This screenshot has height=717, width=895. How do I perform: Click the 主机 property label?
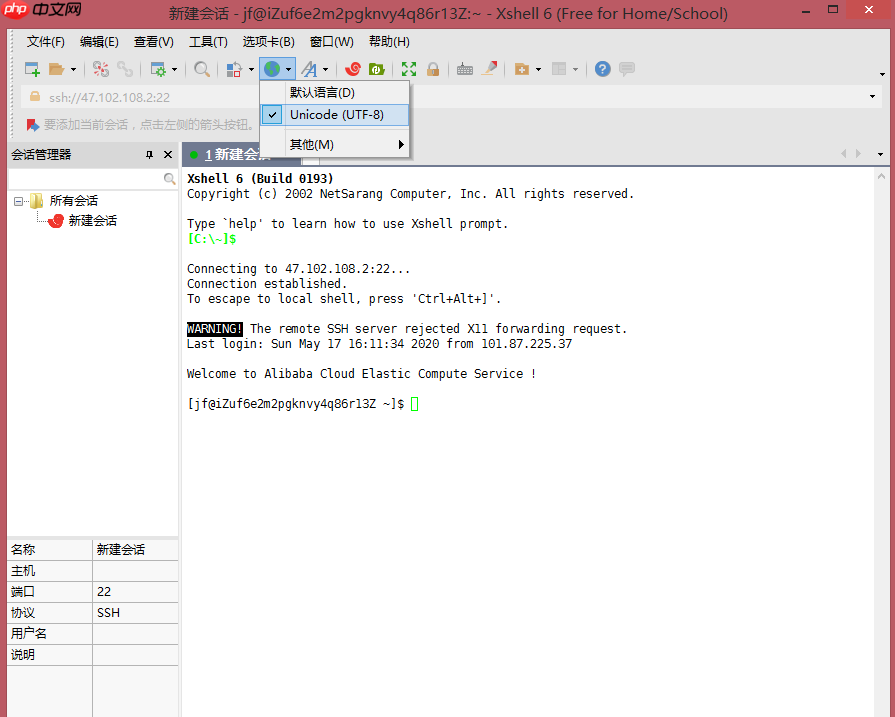coord(23,571)
